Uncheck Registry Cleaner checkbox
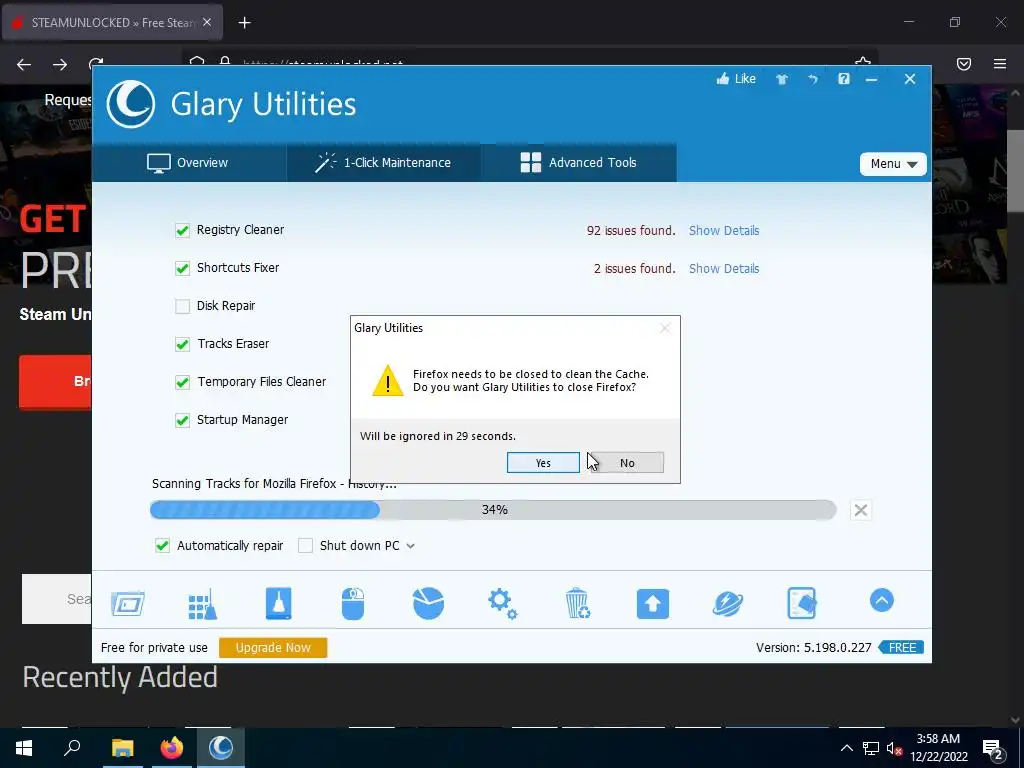This screenshot has width=1024, height=768. (x=182, y=231)
